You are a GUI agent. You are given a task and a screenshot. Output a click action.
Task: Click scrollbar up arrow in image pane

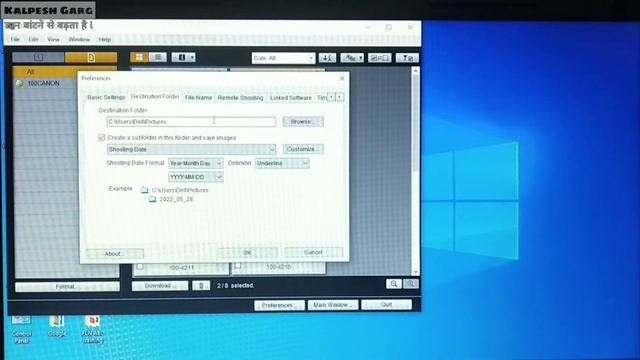point(416,71)
